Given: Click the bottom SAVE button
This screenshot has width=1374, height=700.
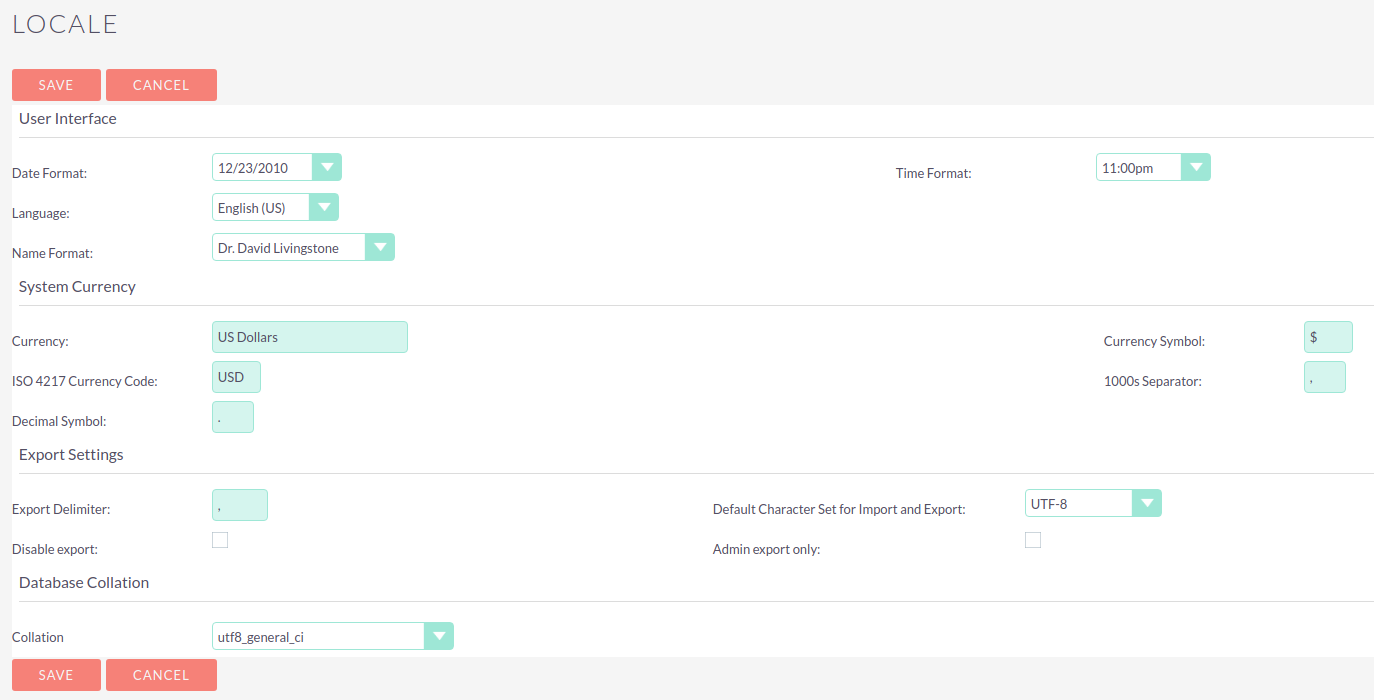Looking at the screenshot, I should click(x=56, y=675).
